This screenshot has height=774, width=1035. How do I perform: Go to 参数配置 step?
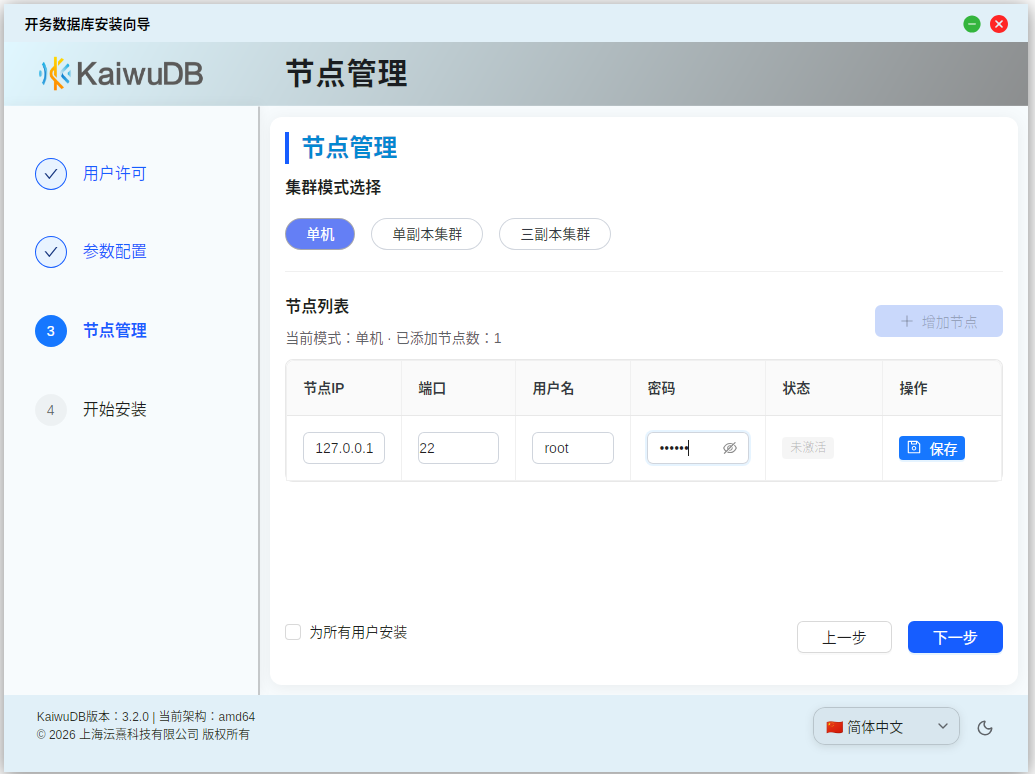pos(114,252)
